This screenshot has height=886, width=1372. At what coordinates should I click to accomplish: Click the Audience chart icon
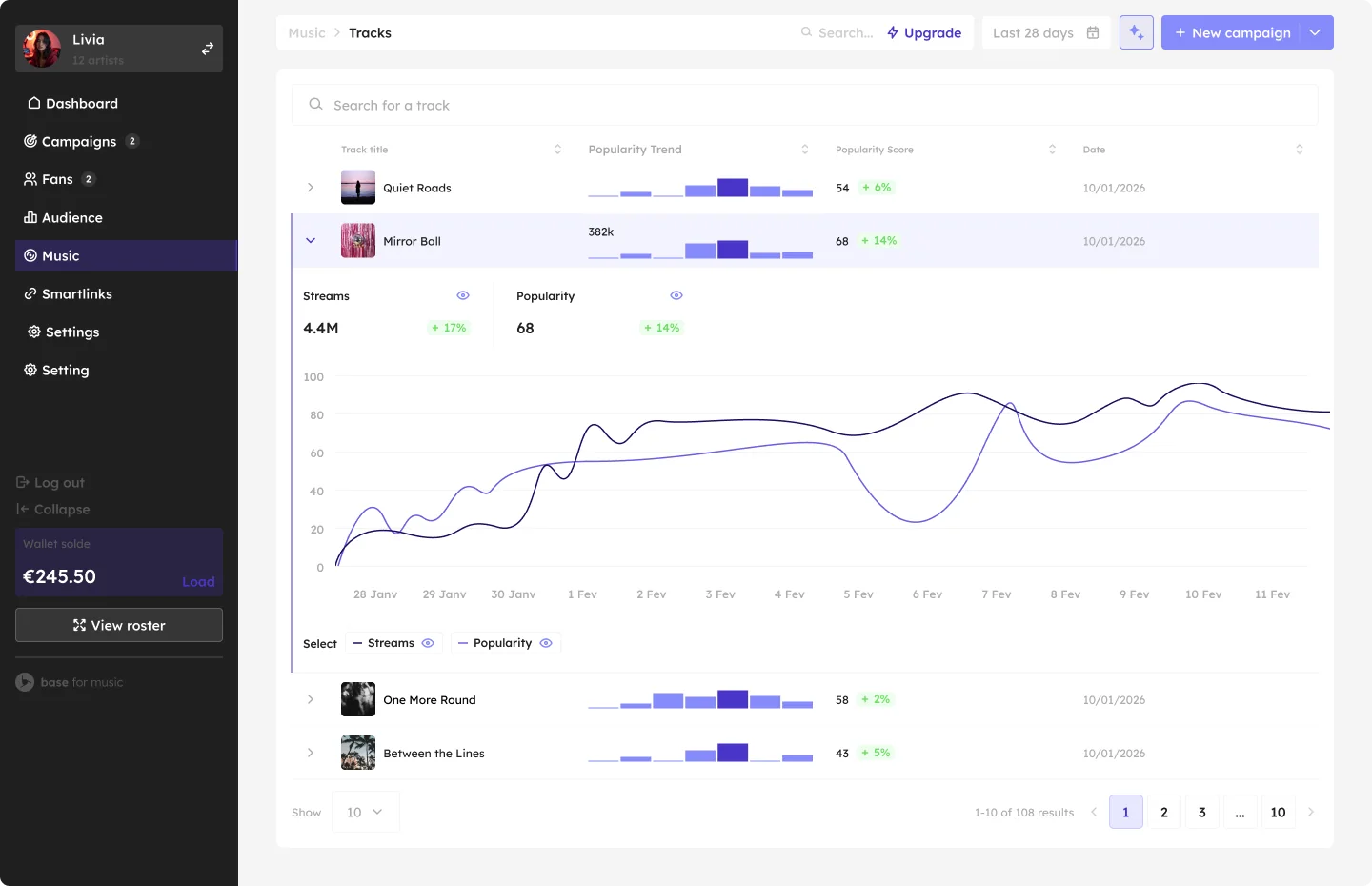[30, 217]
